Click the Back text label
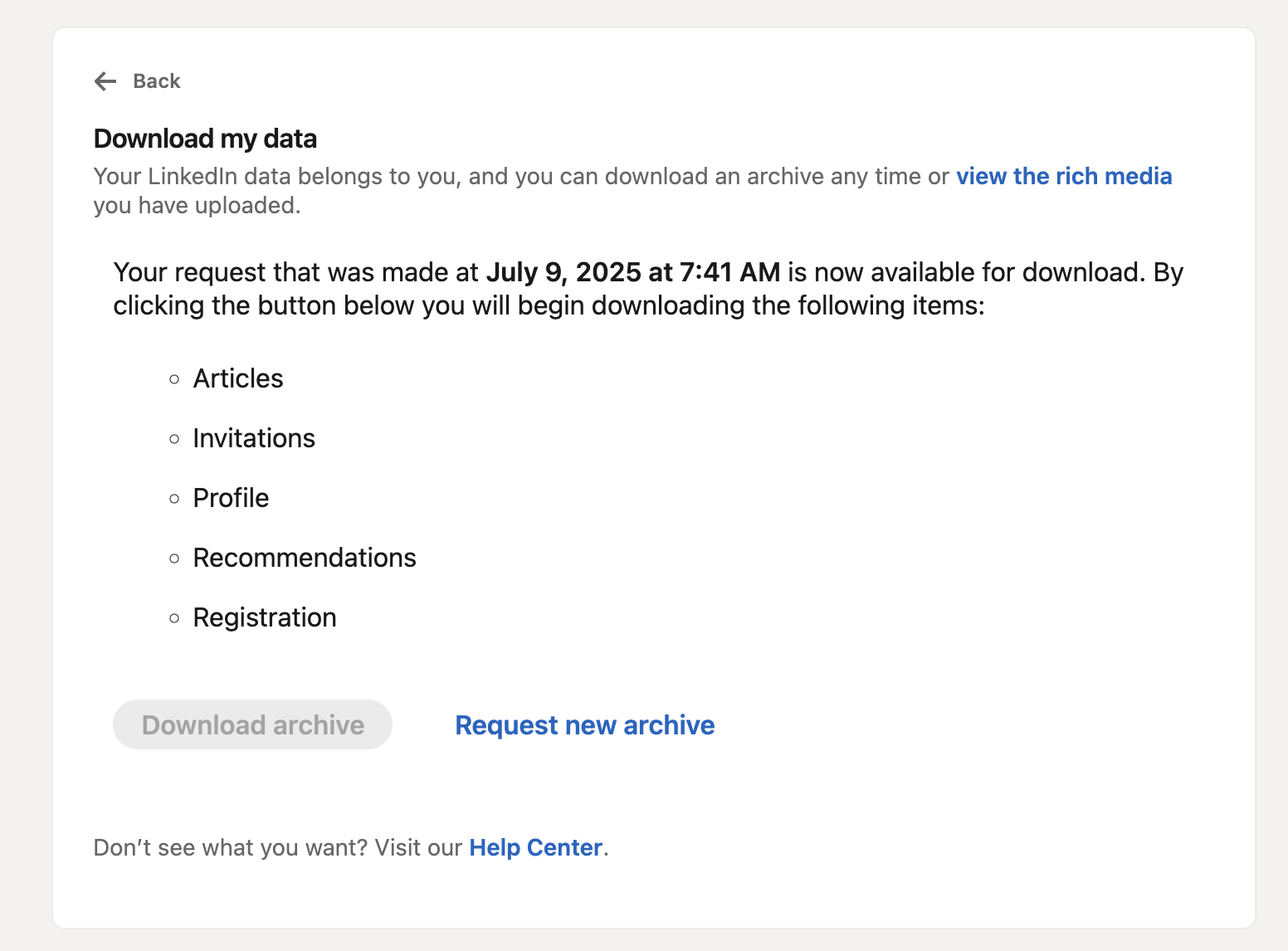The height and width of the screenshot is (951, 1288). coord(157,81)
